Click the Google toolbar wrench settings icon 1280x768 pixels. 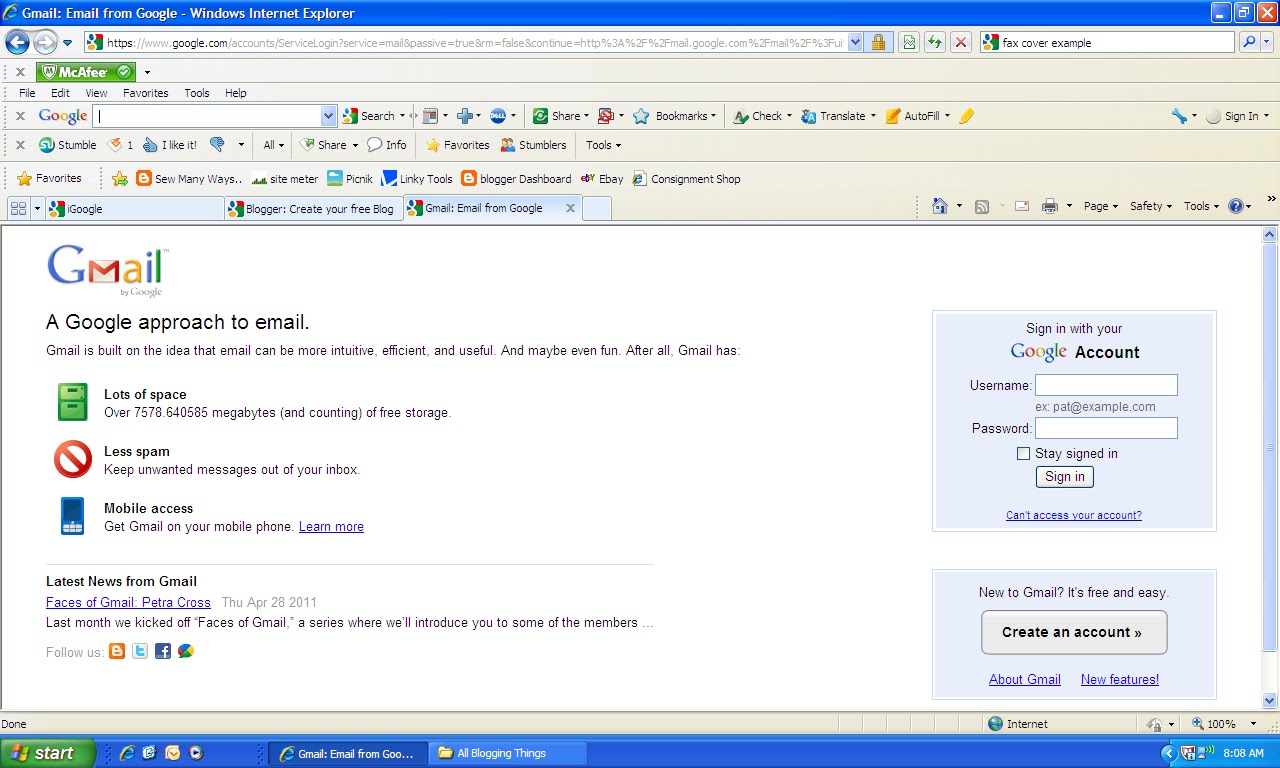pyautogui.click(x=1179, y=116)
